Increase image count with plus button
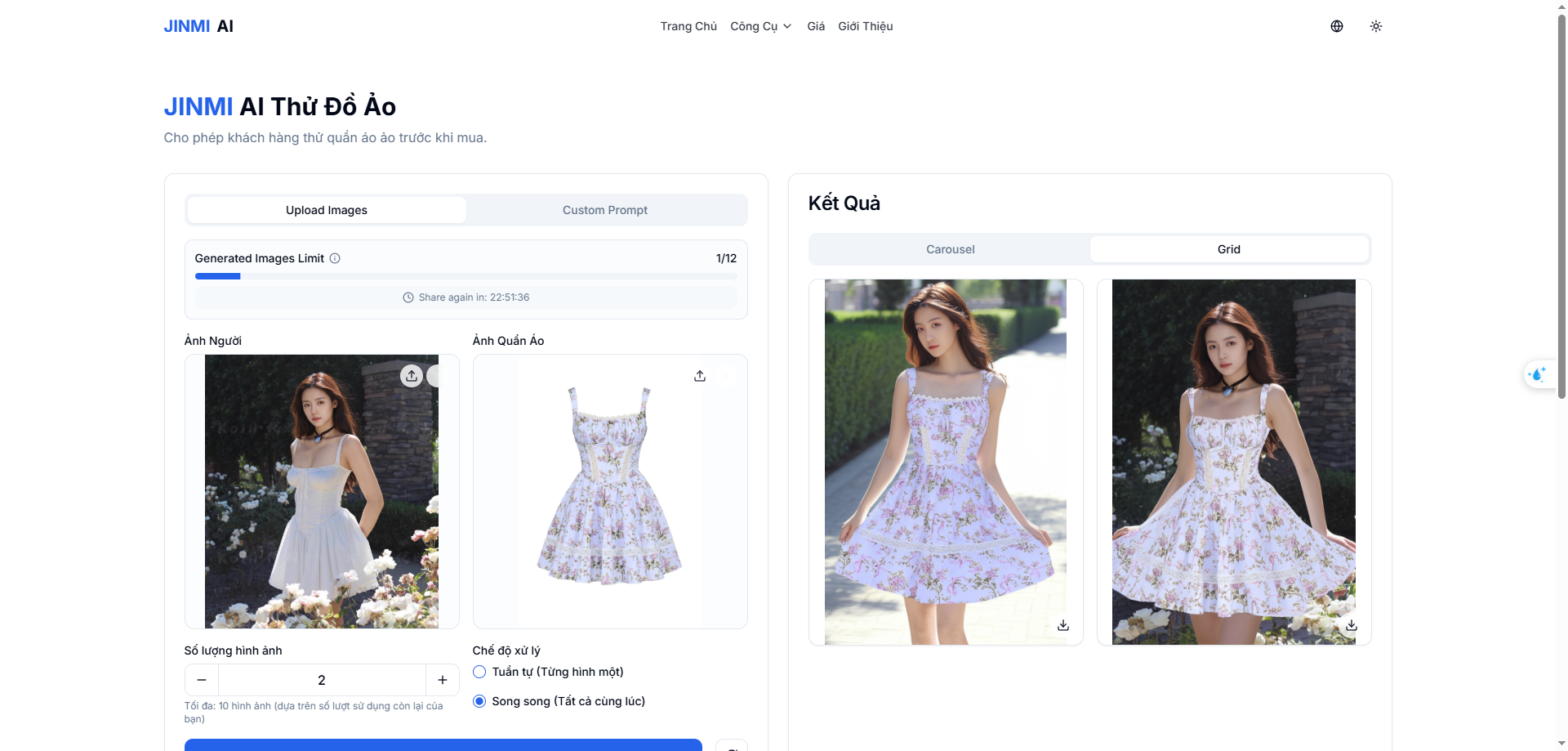The height and width of the screenshot is (751, 1568). [x=442, y=679]
